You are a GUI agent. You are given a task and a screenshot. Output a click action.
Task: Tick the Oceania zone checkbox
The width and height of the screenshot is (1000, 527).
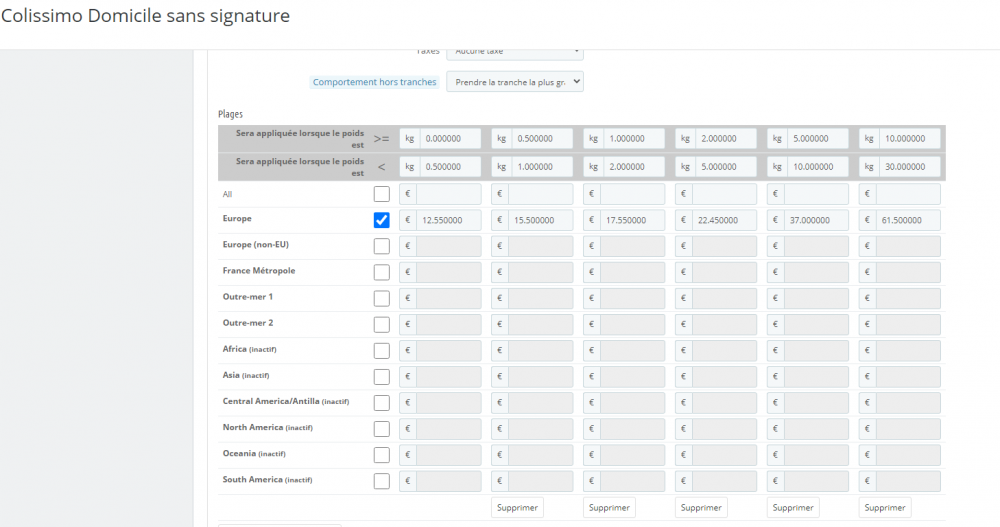[x=381, y=455]
